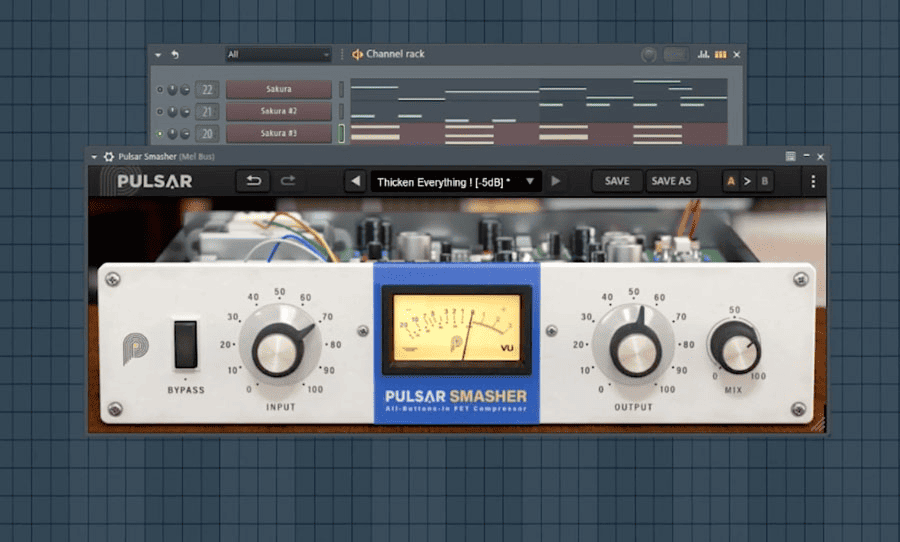900x542 pixels.
Task: Click the redo arrow in Pulsar toolbar
Action: pyautogui.click(x=288, y=181)
